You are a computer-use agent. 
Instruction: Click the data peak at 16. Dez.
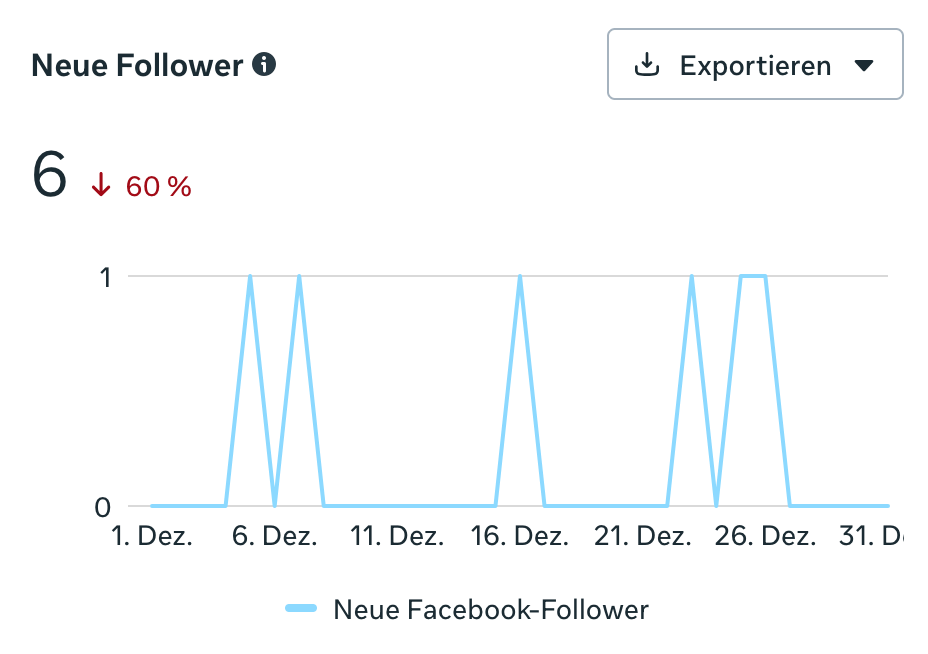point(520,277)
